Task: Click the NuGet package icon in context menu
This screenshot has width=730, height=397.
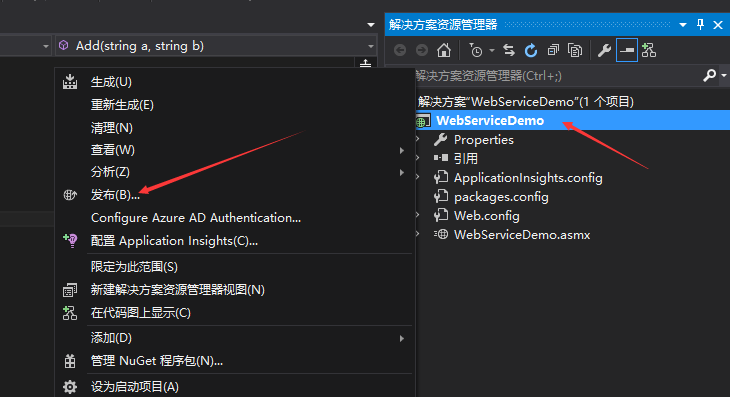Action: coord(70,361)
